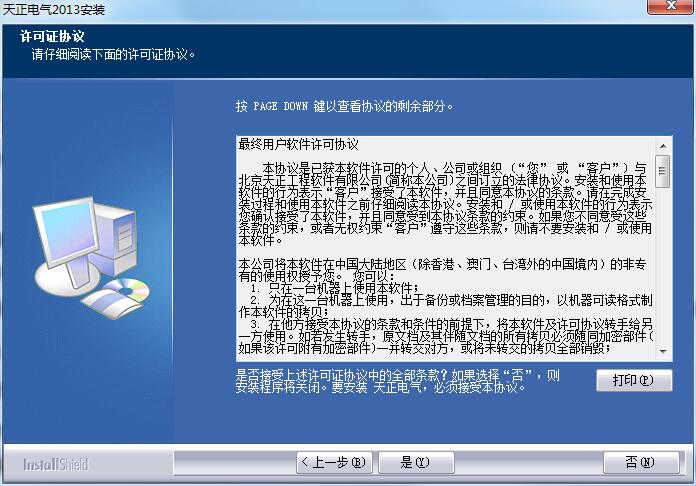Click the license text scroll-down arrow
Image resolution: width=696 pixels, height=486 pixels.
point(663,352)
